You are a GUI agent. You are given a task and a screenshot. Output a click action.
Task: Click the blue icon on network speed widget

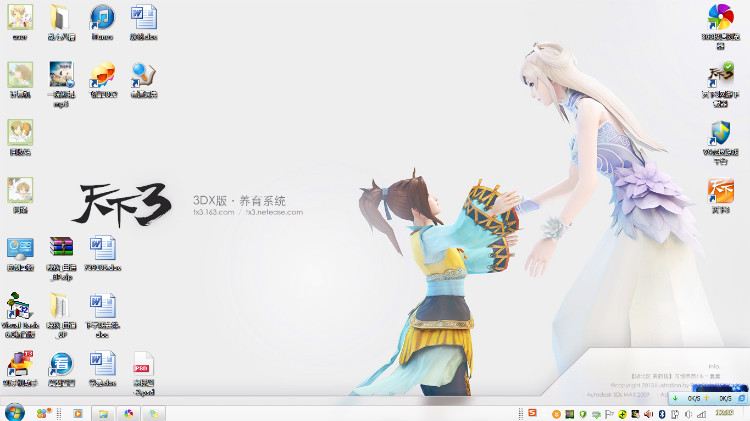[x=741, y=399]
